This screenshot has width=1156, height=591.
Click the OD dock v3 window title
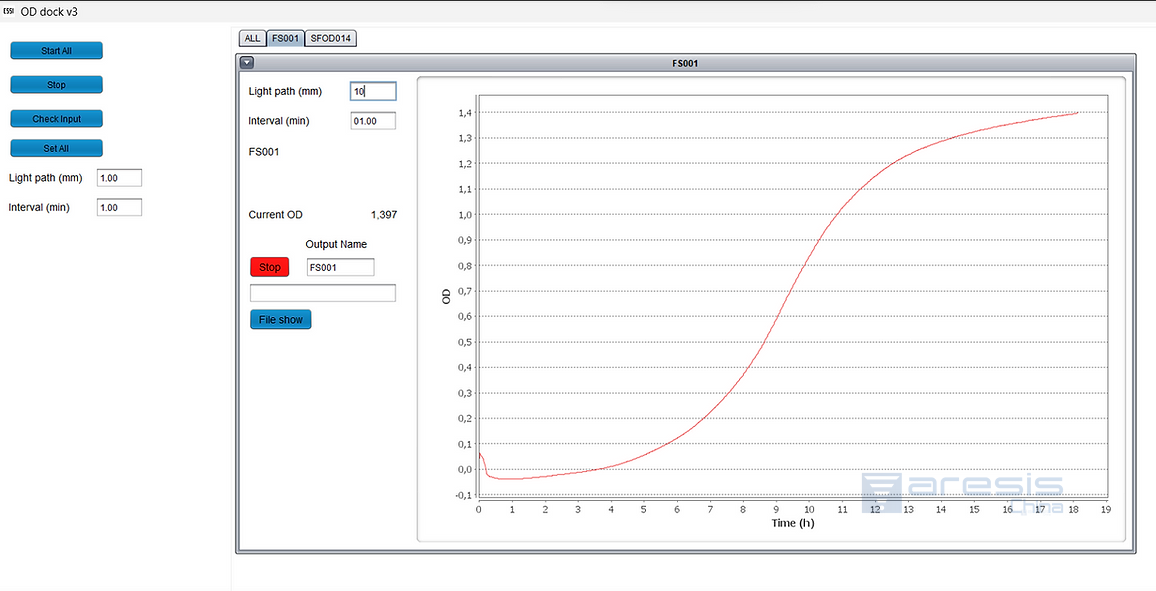49,12
